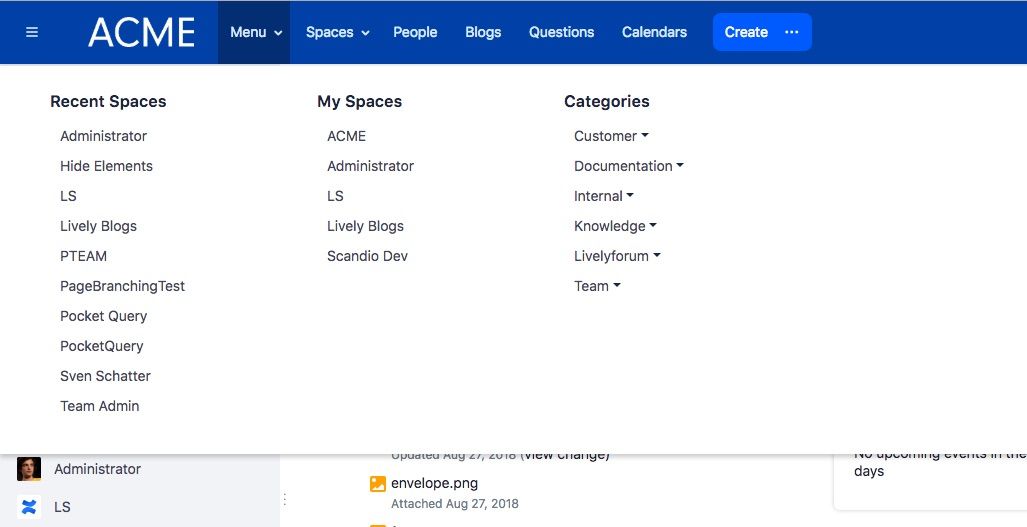
Task: Open Lively Blogs under My Spaces
Action: click(x=365, y=227)
